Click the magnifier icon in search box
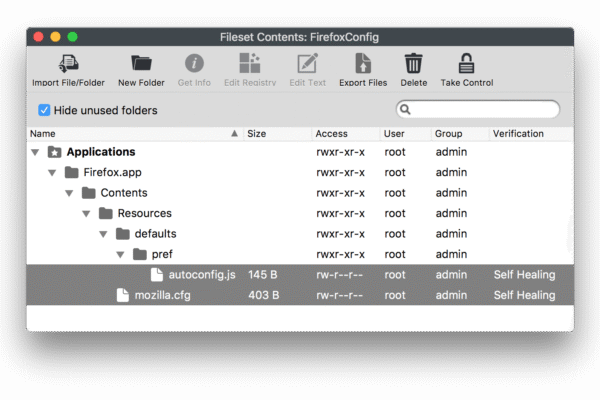Screen dimensions: 600x400 point(405,110)
